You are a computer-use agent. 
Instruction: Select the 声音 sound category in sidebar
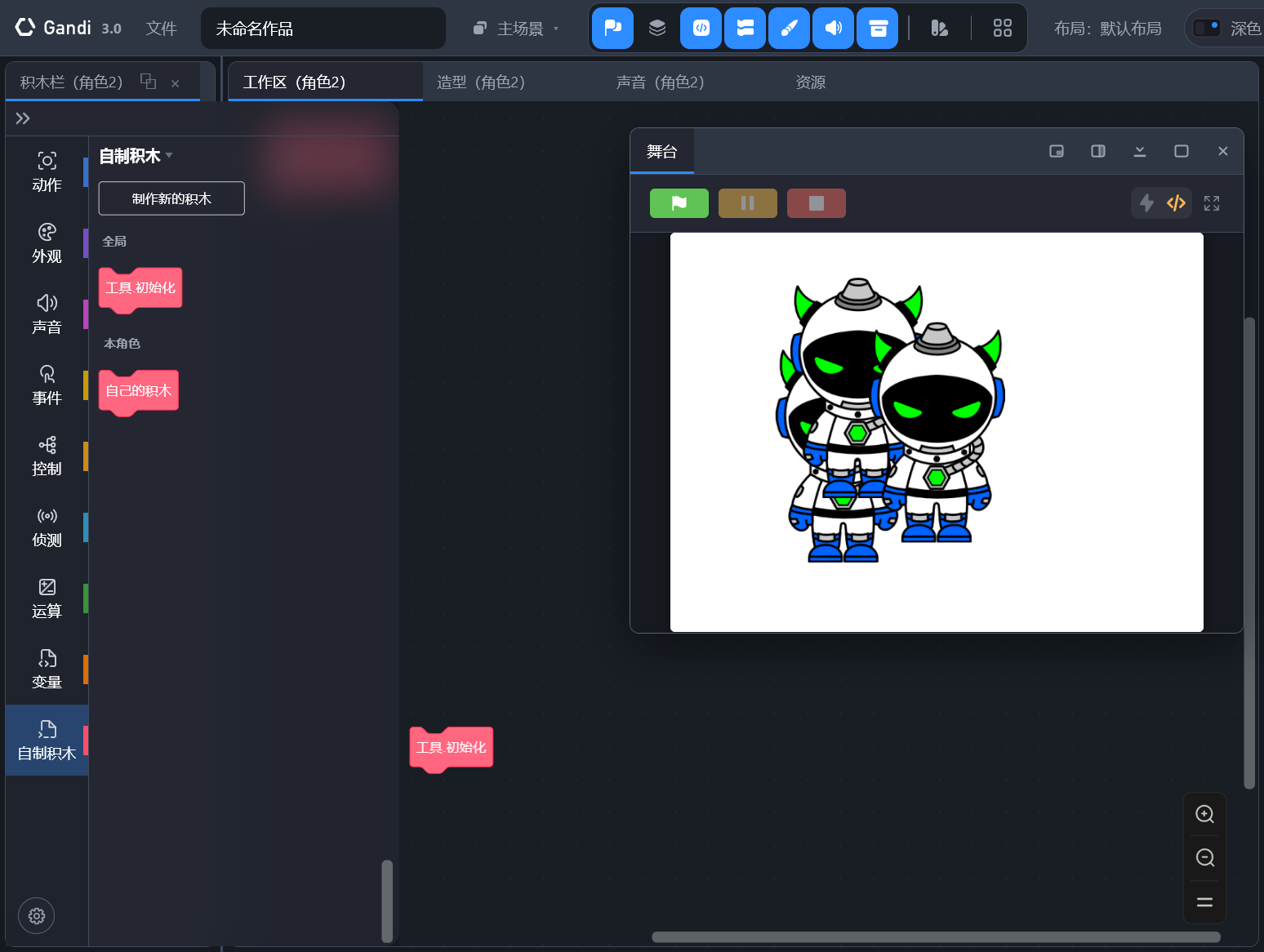pyautogui.click(x=47, y=314)
